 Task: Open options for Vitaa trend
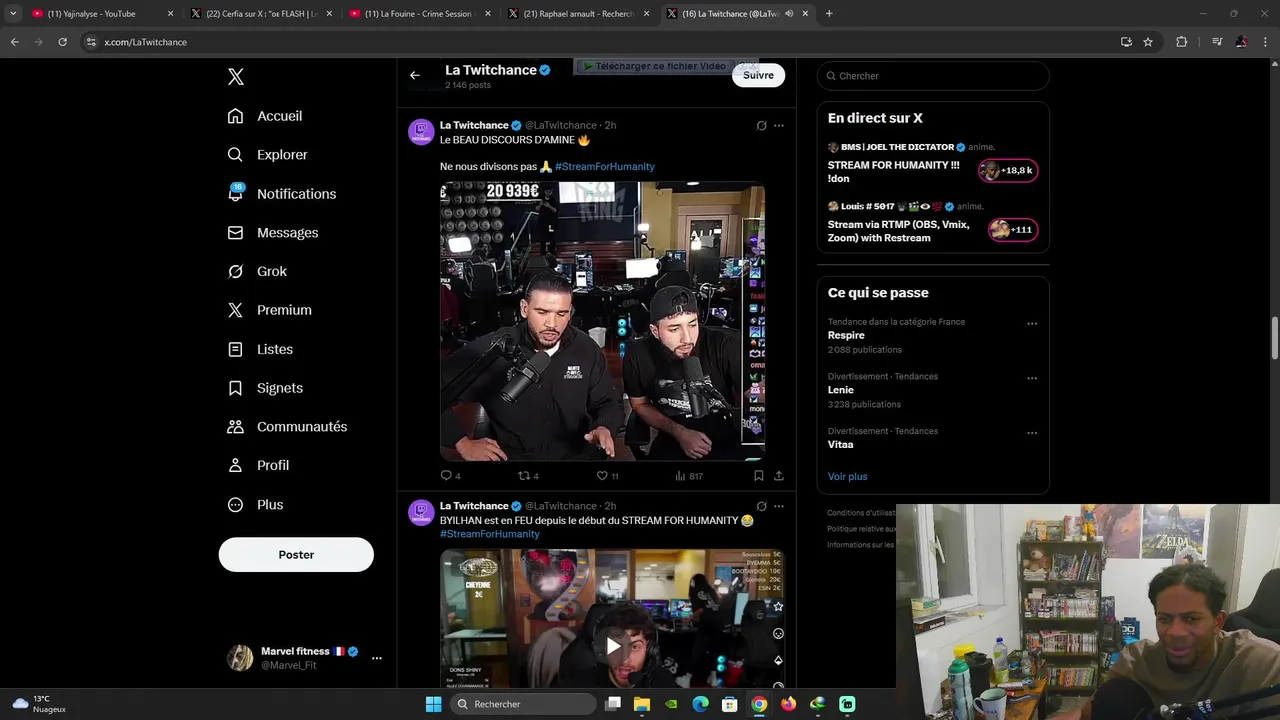click(x=1032, y=433)
